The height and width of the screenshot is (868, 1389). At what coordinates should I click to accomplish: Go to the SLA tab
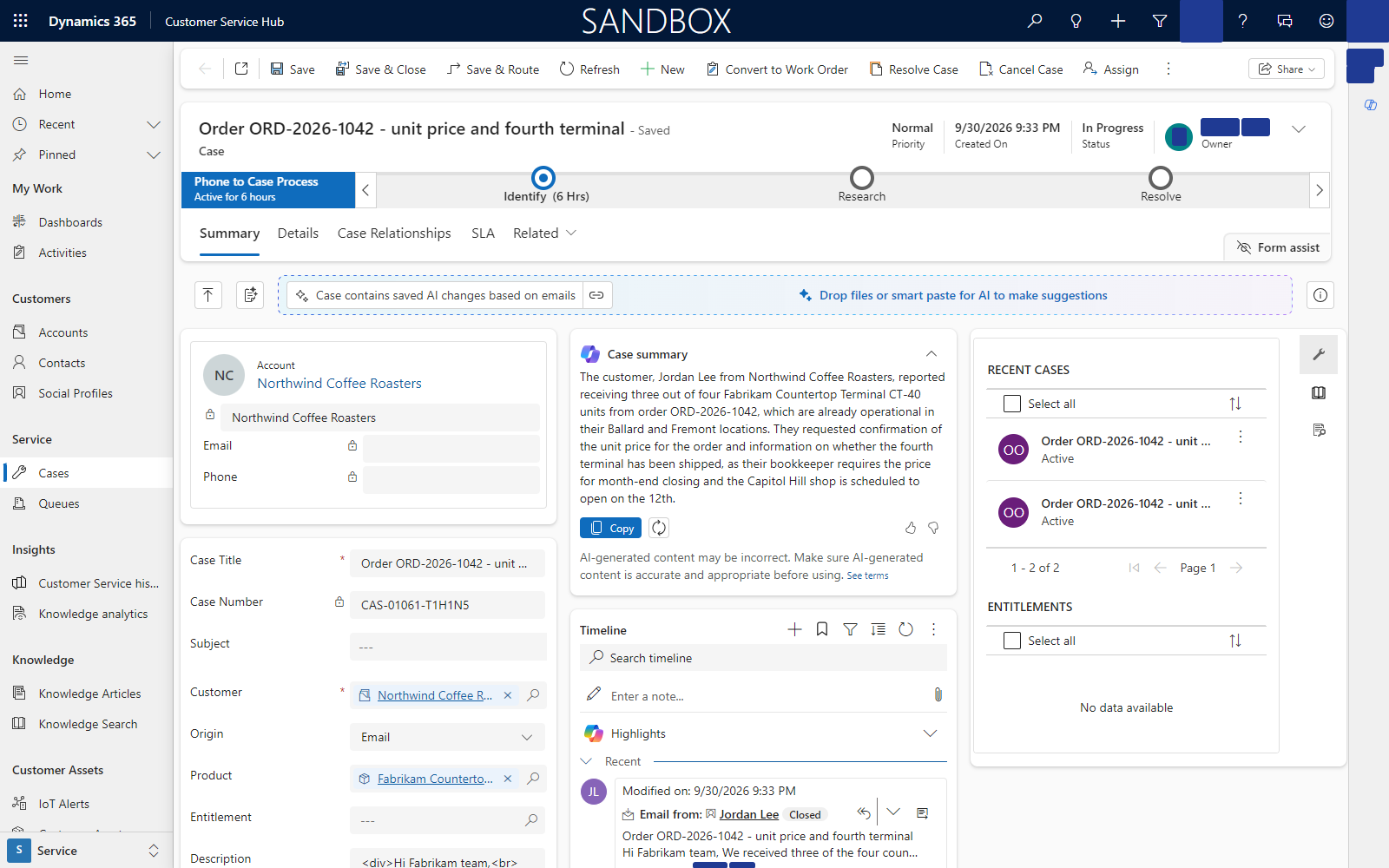pos(483,233)
